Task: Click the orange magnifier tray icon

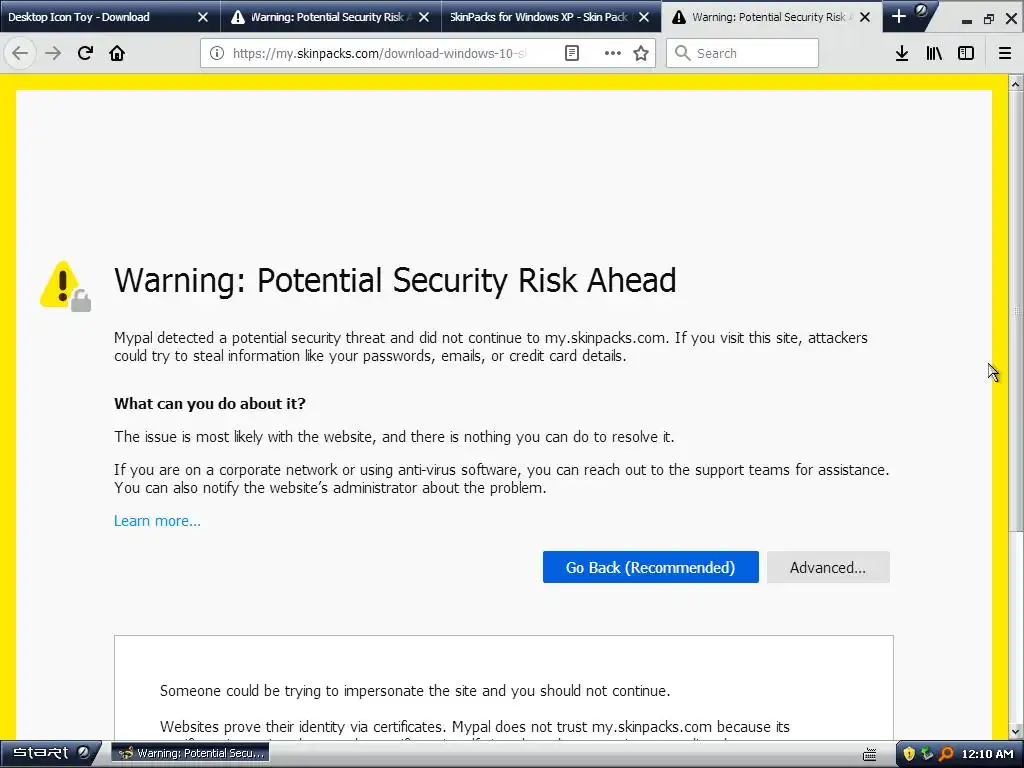Action: click(x=946, y=754)
